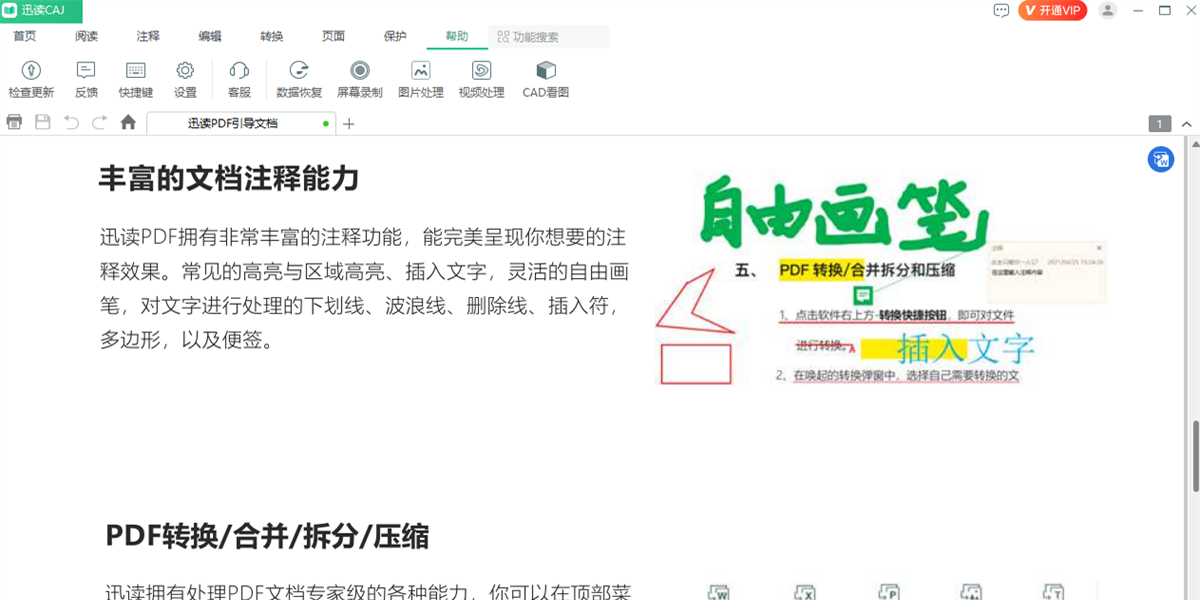Select the 注释 annotation tab
This screenshot has height=600, width=1200.
point(148,37)
